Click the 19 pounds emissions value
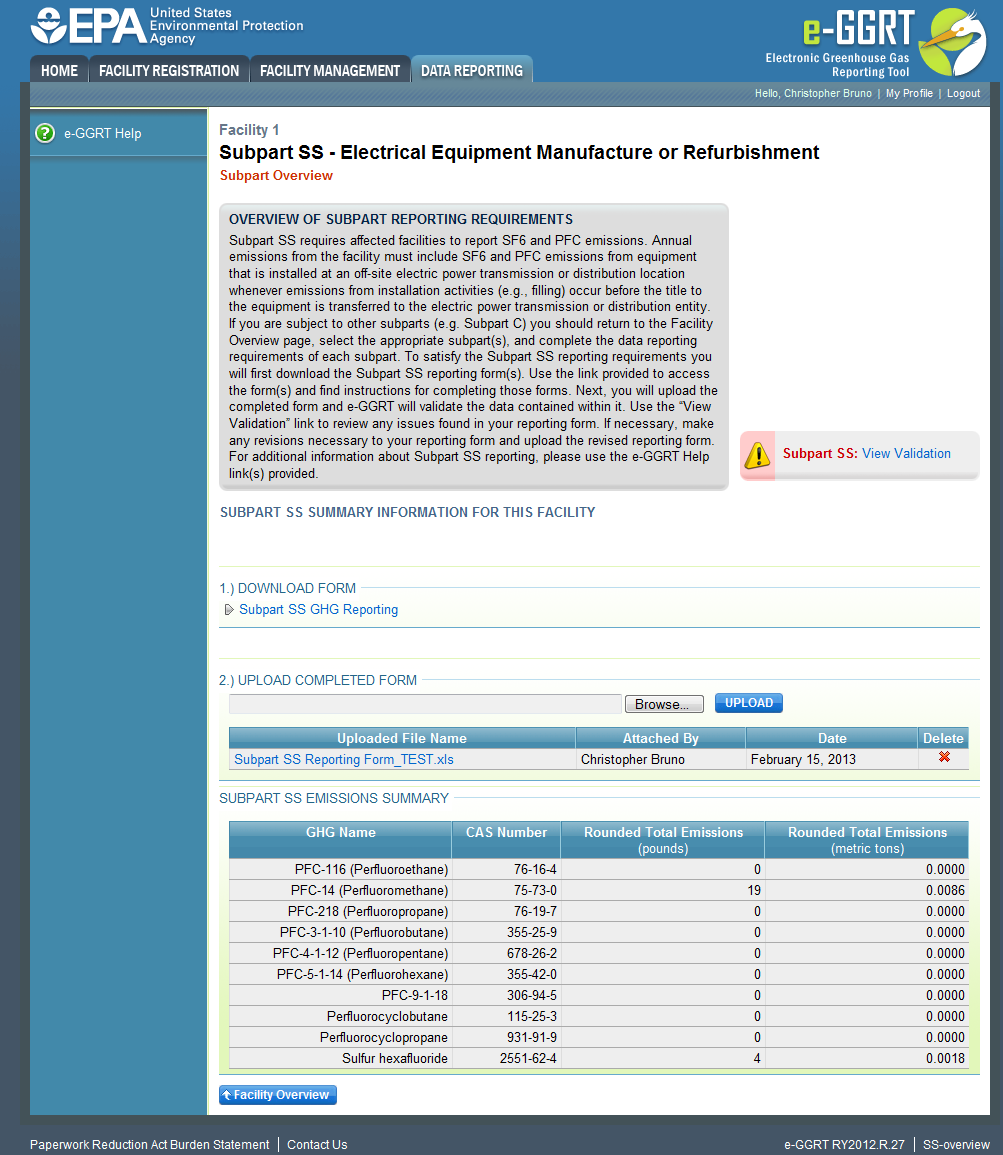The image size is (1003, 1155). coord(754,891)
